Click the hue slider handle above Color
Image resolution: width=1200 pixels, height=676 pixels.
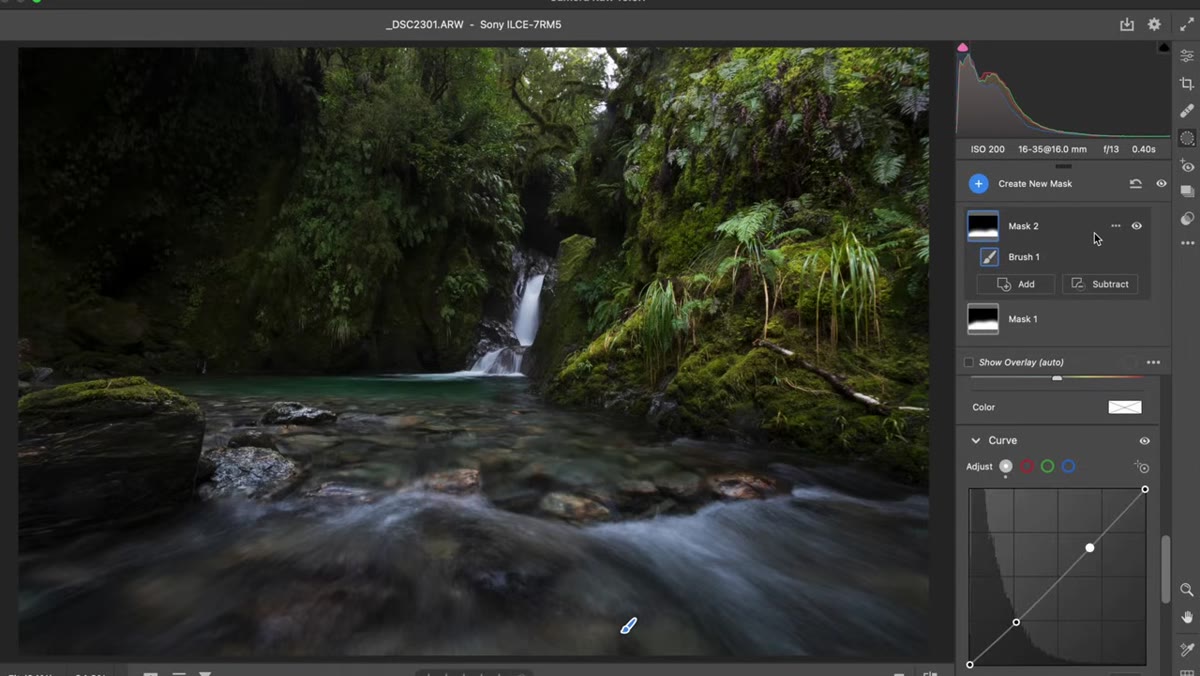tap(1057, 378)
